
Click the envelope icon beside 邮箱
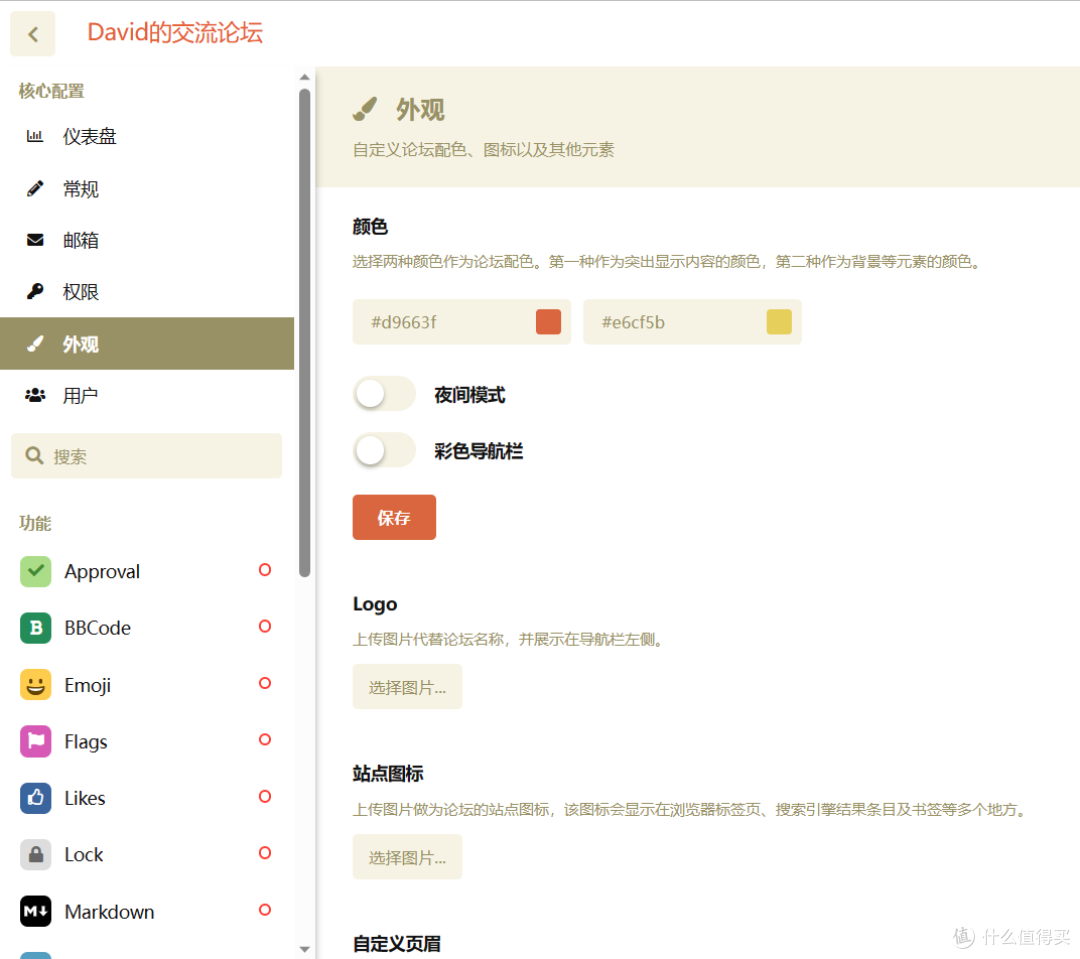(x=35, y=240)
